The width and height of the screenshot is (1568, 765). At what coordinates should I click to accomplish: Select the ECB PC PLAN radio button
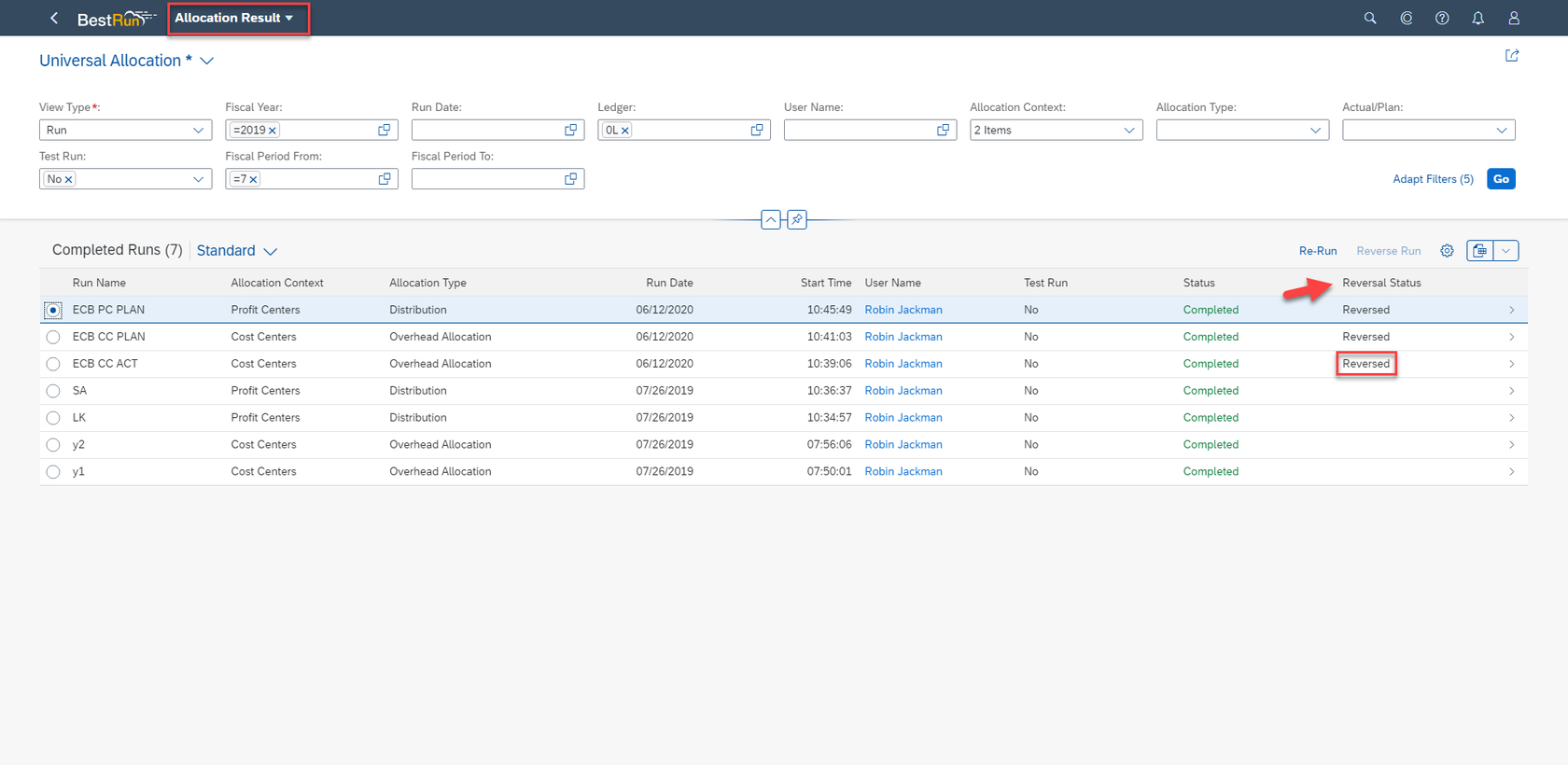(x=53, y=310)
